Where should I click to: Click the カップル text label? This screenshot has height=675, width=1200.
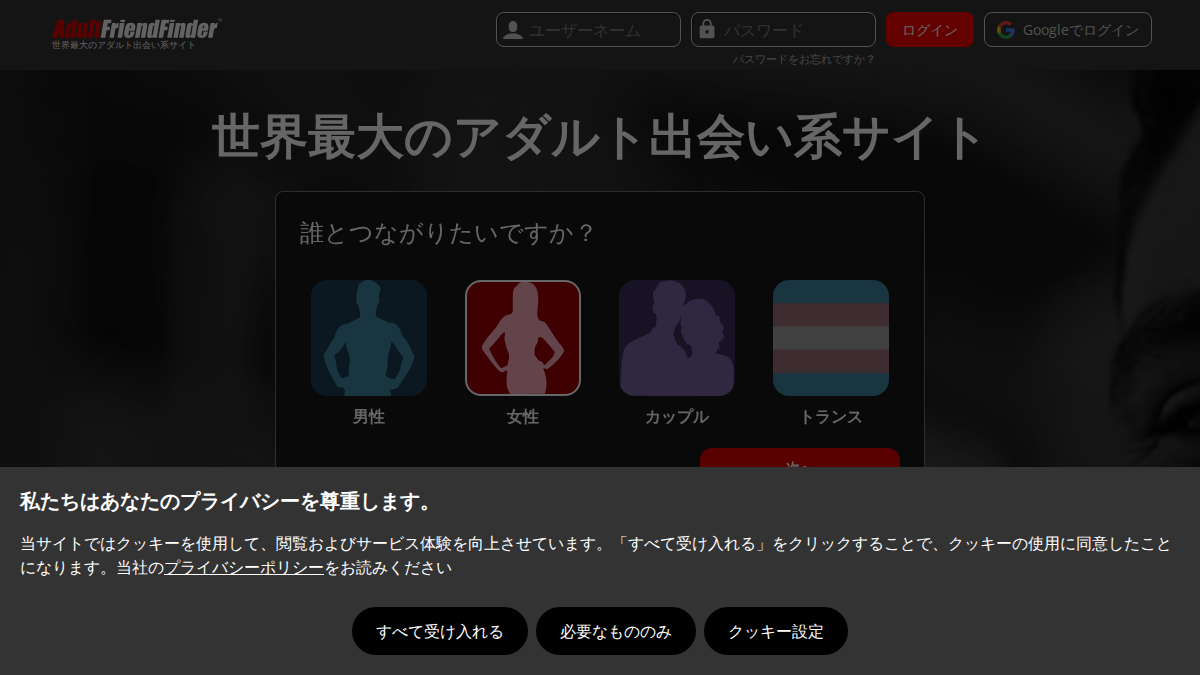(x=677, y=417)
